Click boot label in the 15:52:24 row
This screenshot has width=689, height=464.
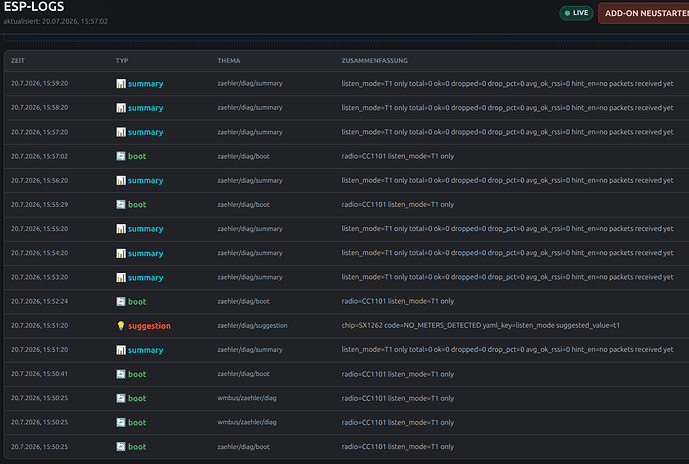pyautogui.click(x=137, y=301)
